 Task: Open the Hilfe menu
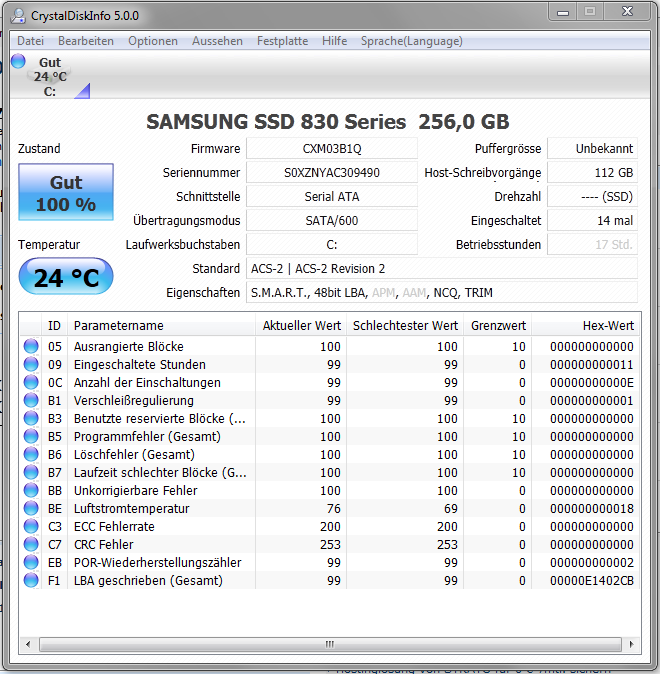(x=335, y=41)
